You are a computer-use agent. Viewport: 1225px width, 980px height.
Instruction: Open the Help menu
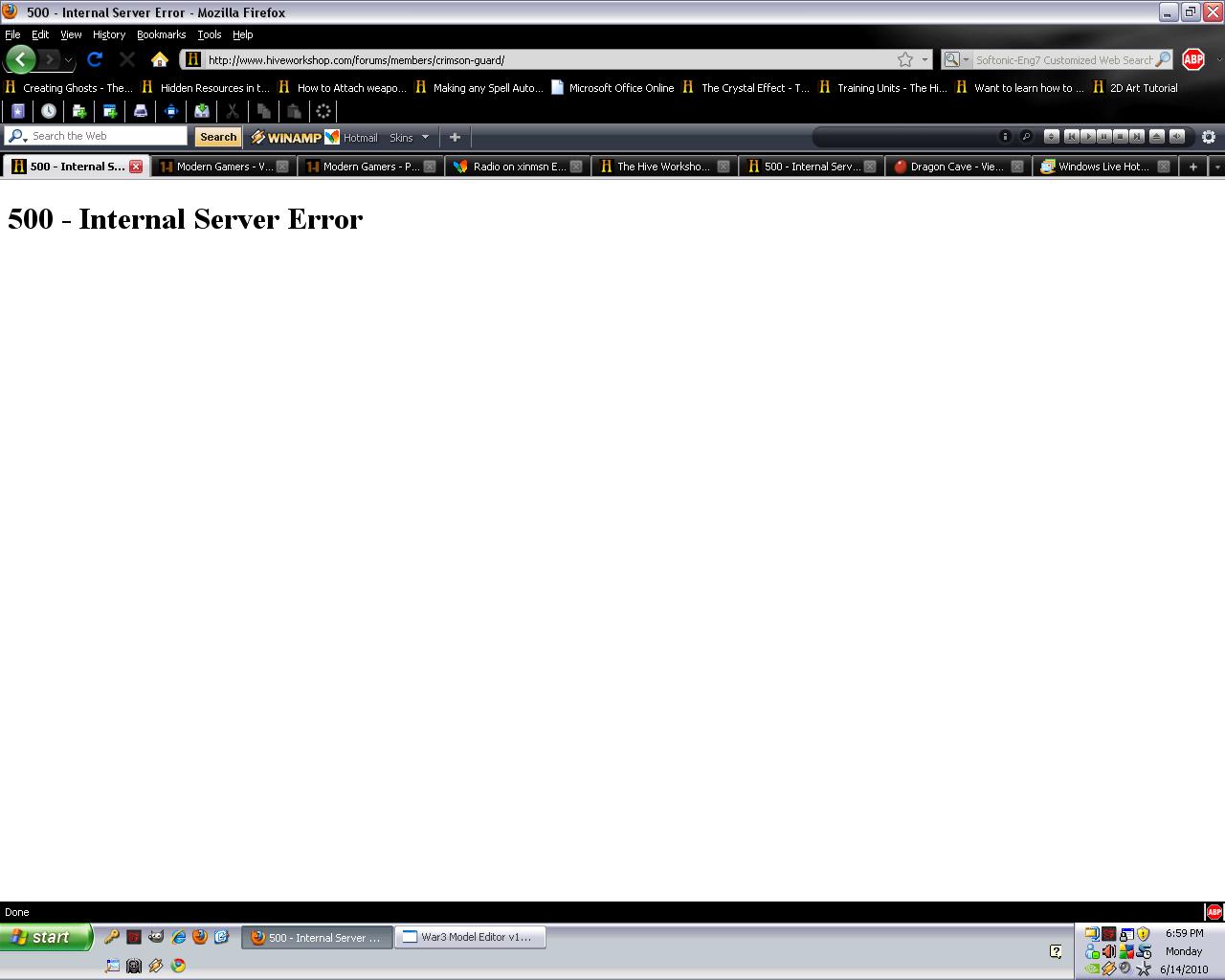click(242, 34)
